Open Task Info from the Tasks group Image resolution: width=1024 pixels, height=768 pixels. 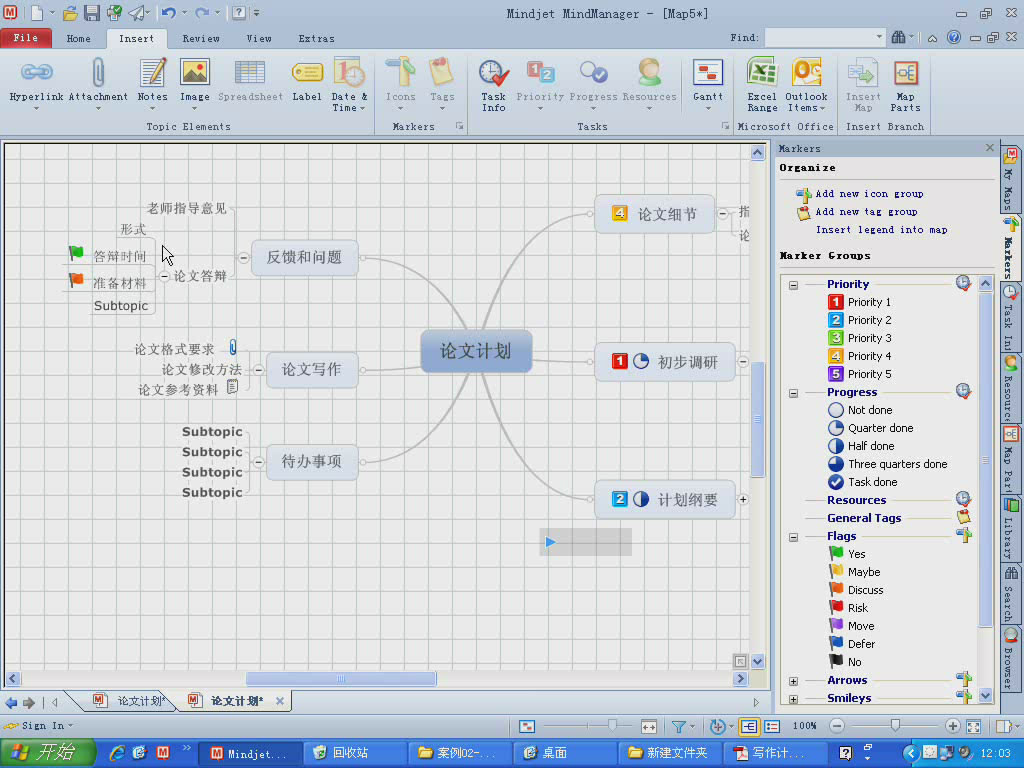coord(494,85)
